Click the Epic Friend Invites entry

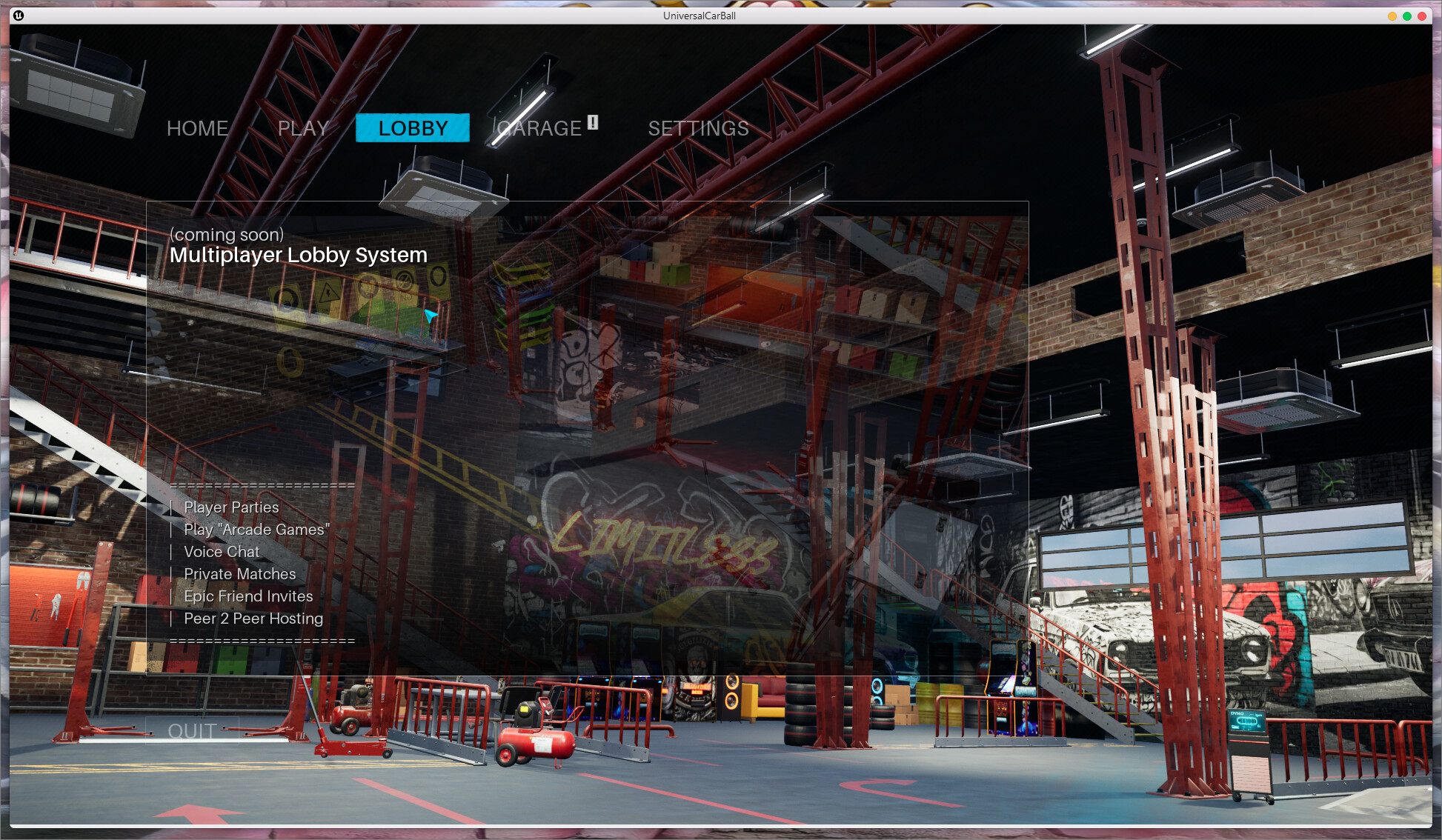coord(248,596)
